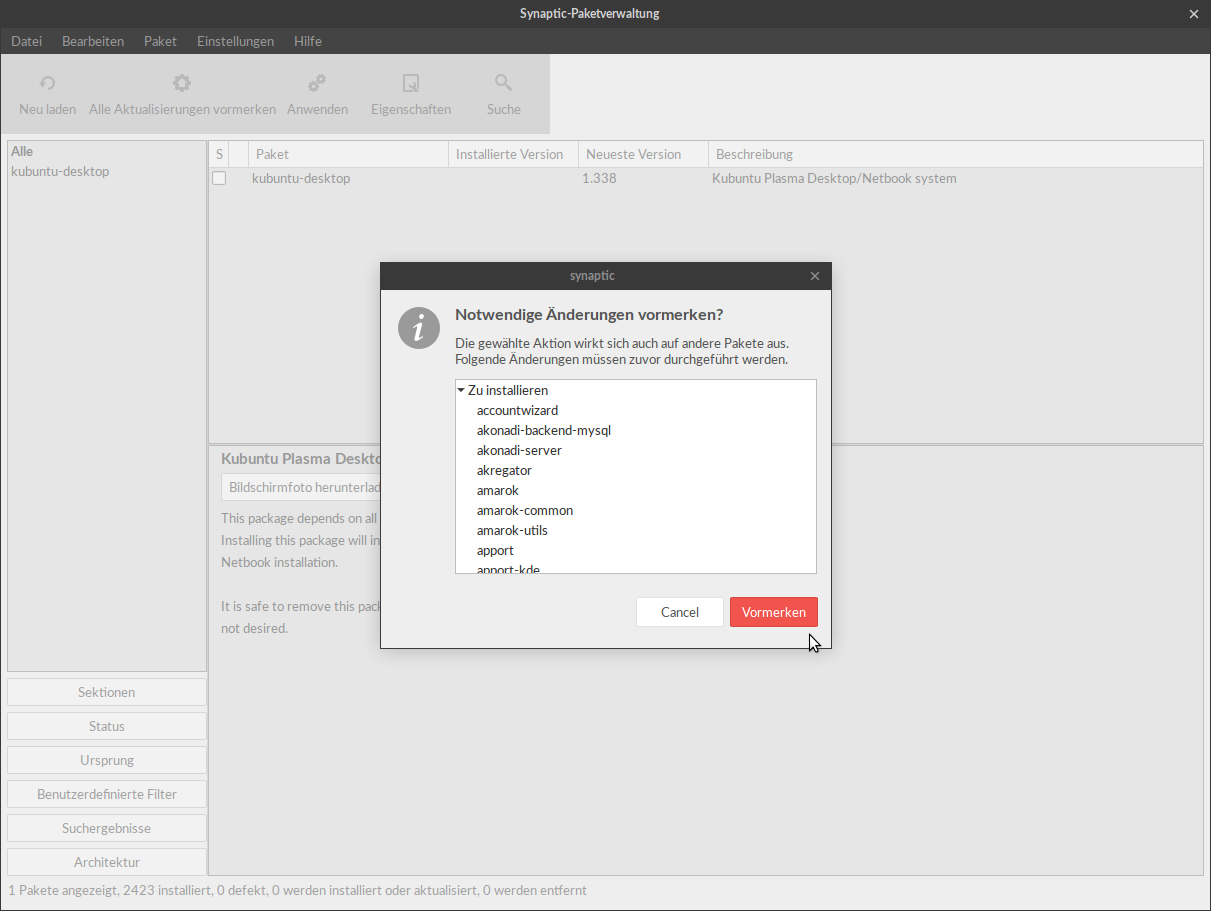Open the Datei menu
1211x911 pixels.
pos(27,41)
